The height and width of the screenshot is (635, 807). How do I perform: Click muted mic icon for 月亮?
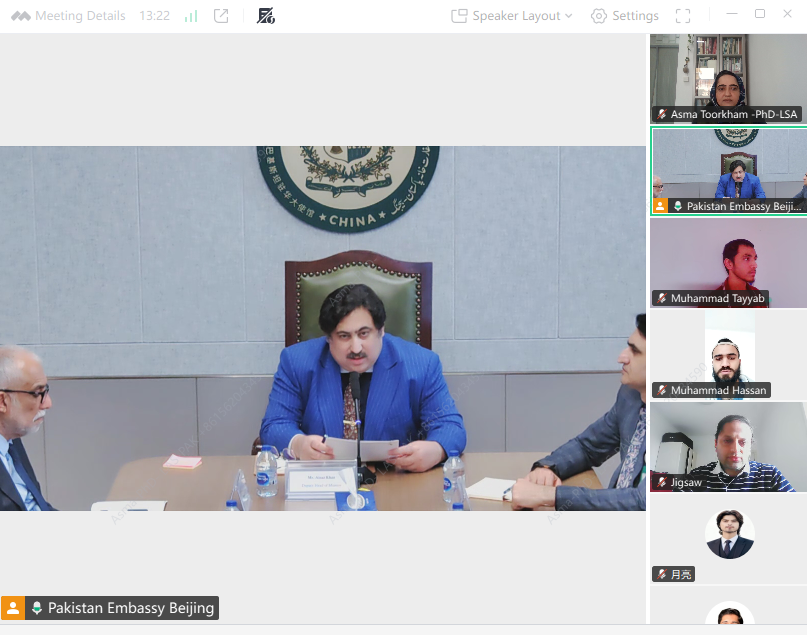[662, 574]
